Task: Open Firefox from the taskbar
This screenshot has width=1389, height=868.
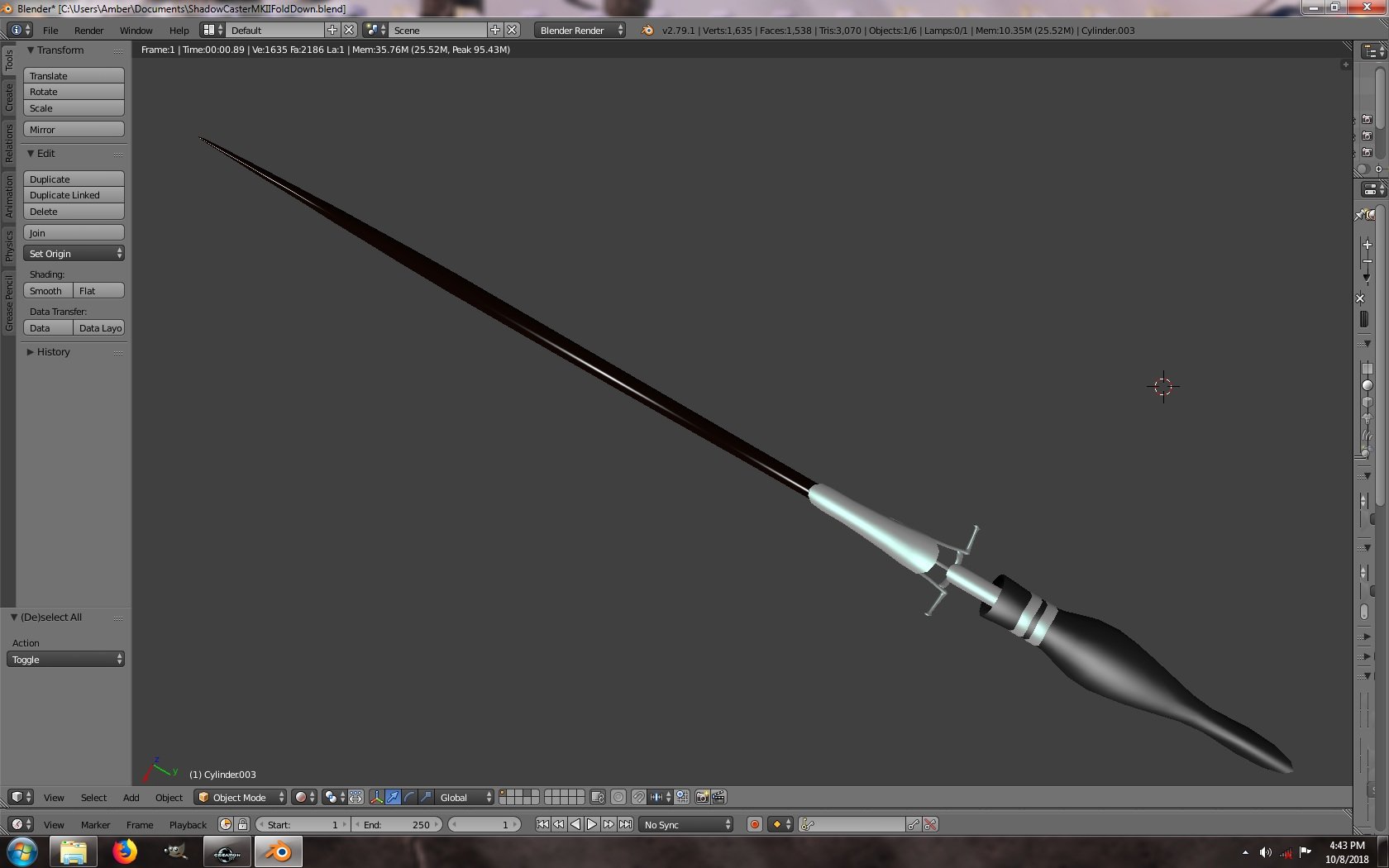Action: click(125, 851)
